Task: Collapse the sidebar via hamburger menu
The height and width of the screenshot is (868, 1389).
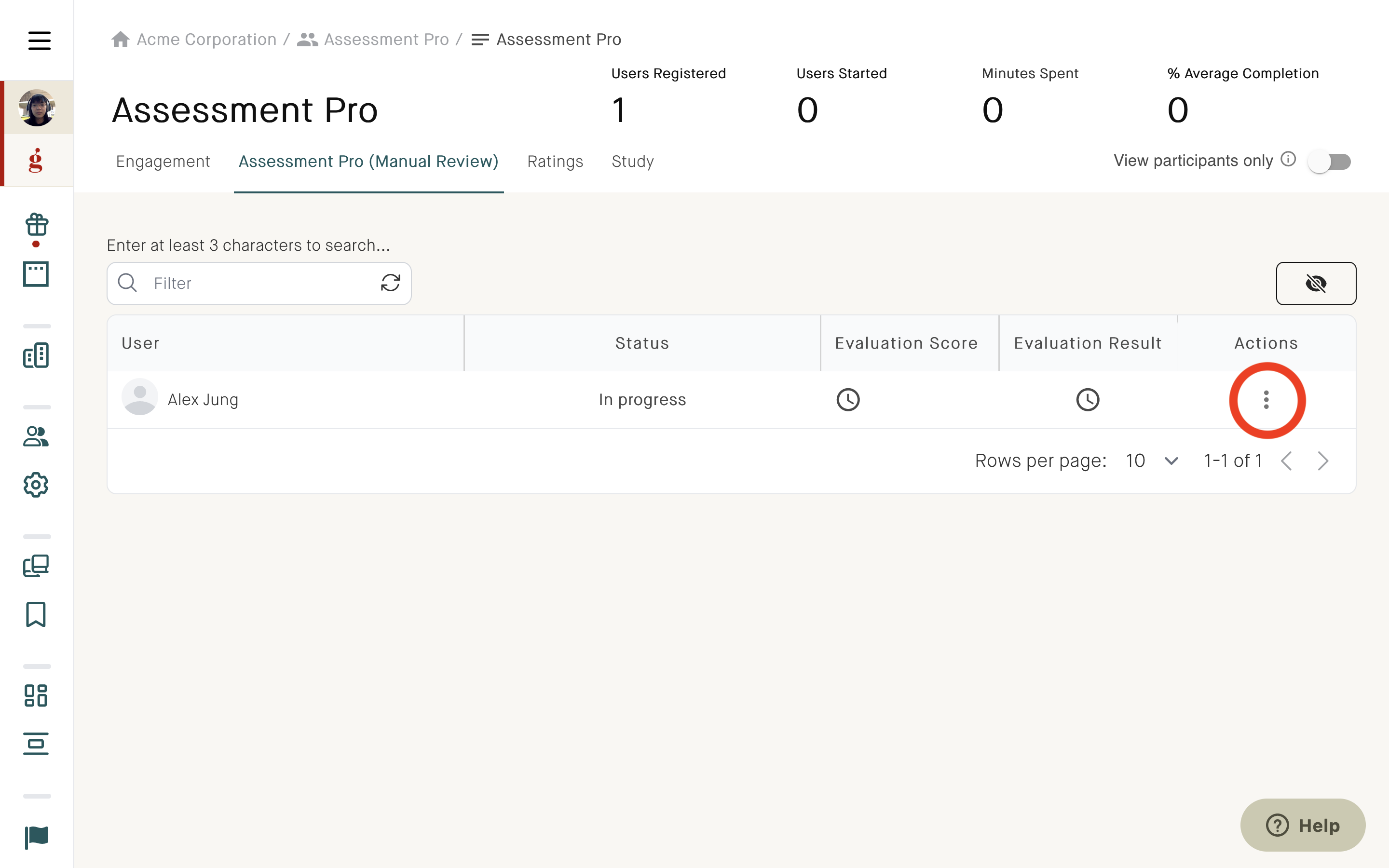Action: 39,41
